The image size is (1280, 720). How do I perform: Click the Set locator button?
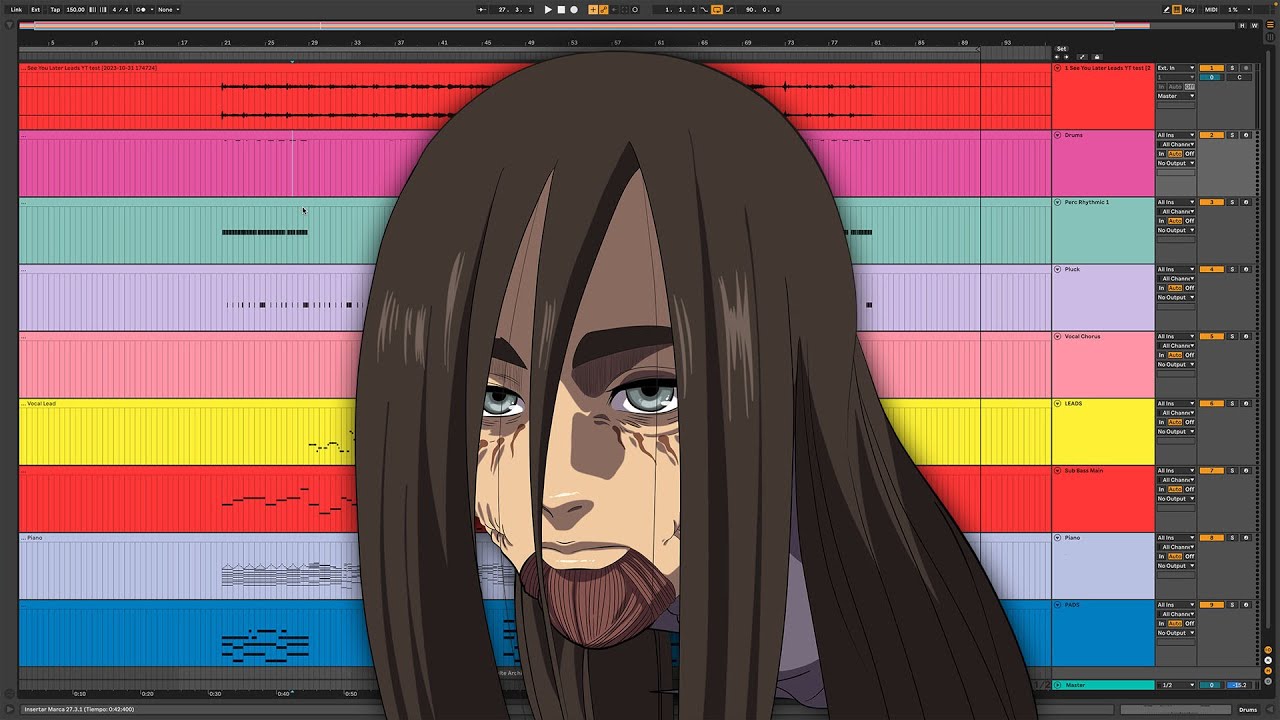pos(1062,48)
